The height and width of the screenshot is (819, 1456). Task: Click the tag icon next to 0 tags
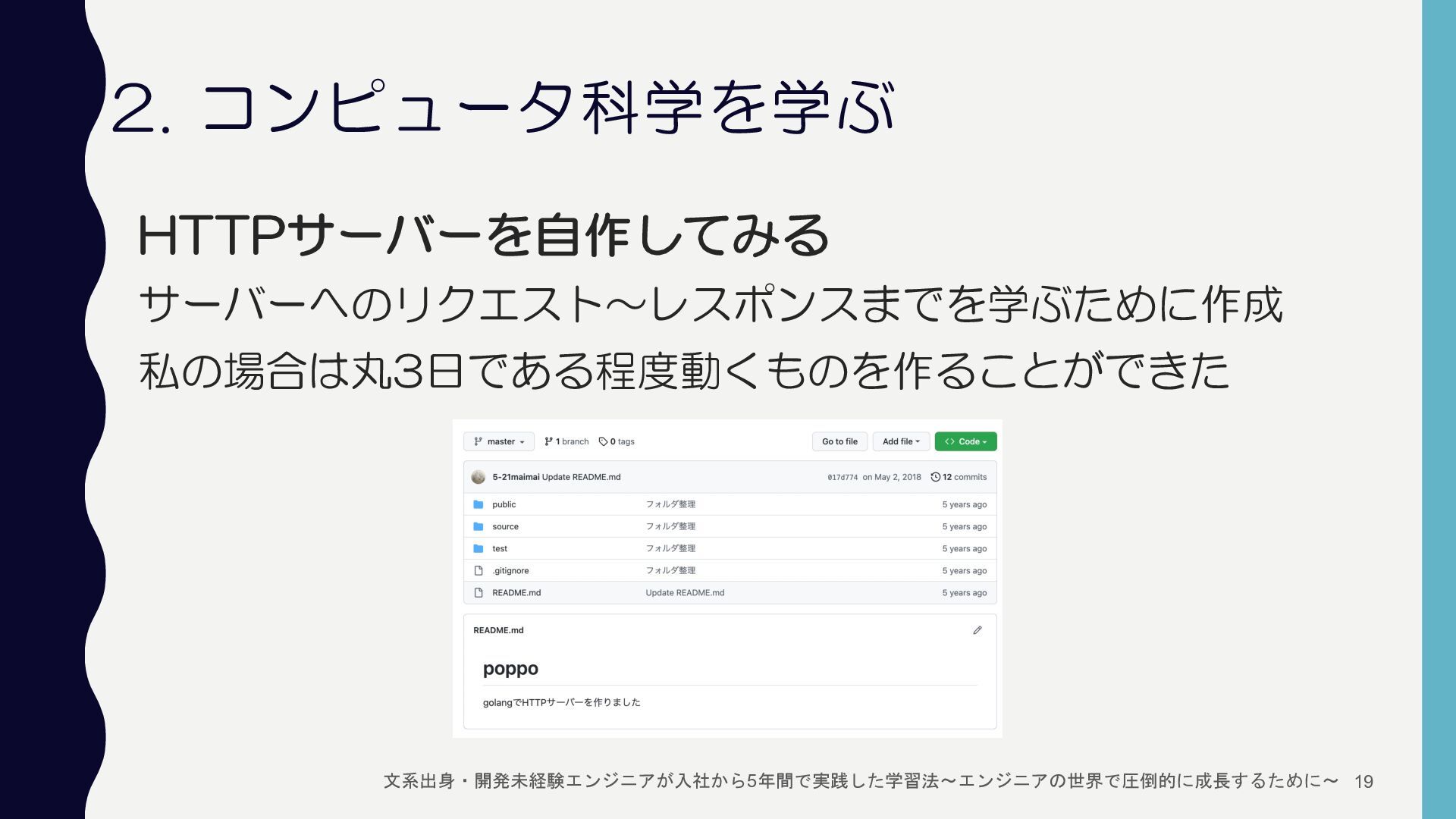[x=603, y=441]
